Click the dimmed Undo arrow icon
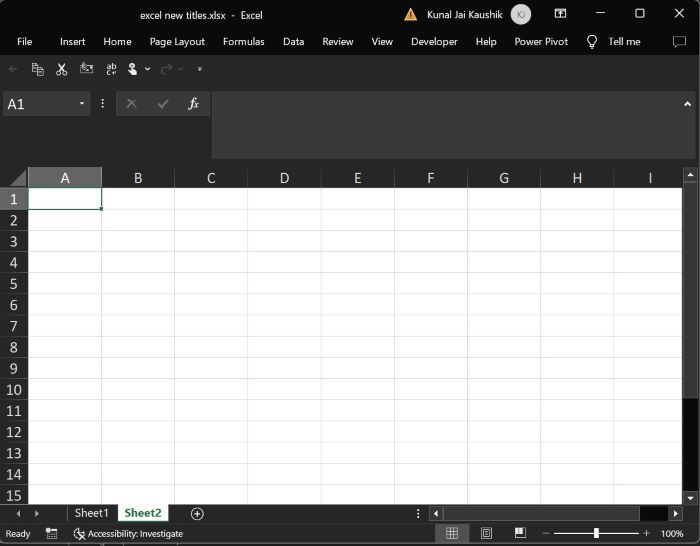Viewport: 700px width, 546px height. [x=13, y=69]
